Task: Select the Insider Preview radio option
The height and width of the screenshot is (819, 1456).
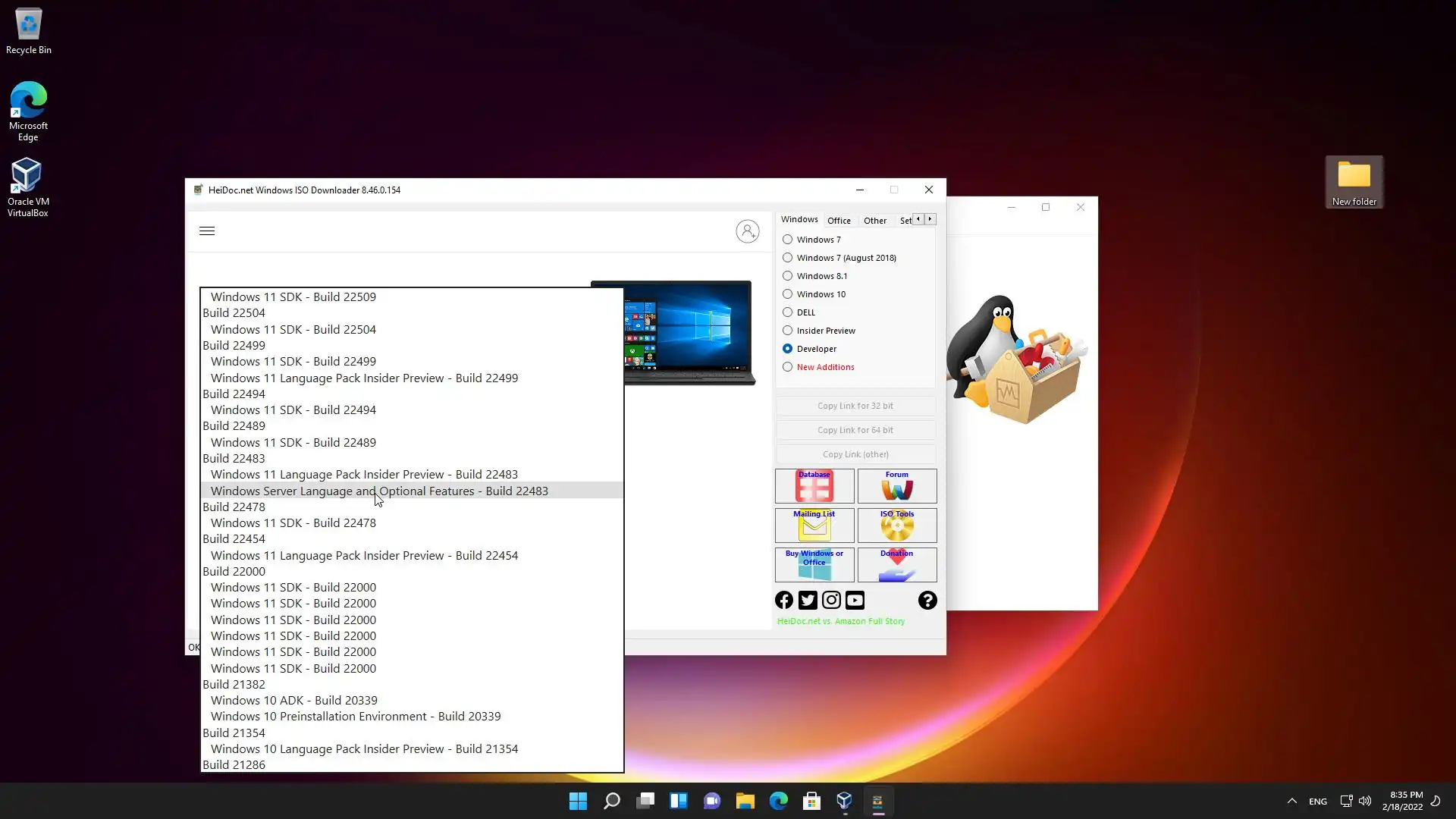Action: coord(788,331)
